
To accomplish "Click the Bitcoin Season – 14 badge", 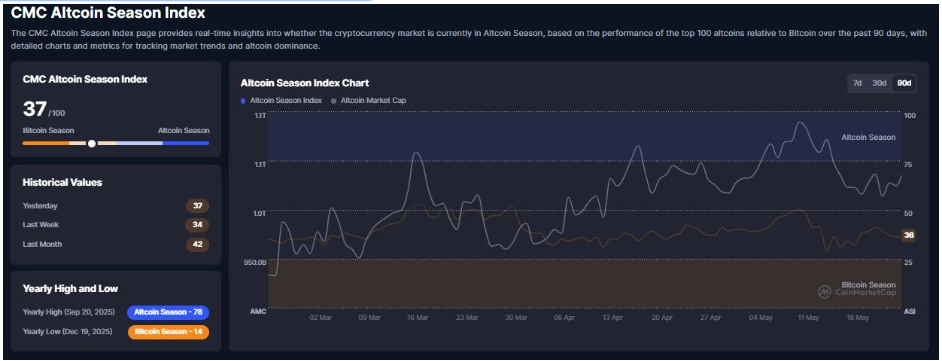I will coord(168,332).
